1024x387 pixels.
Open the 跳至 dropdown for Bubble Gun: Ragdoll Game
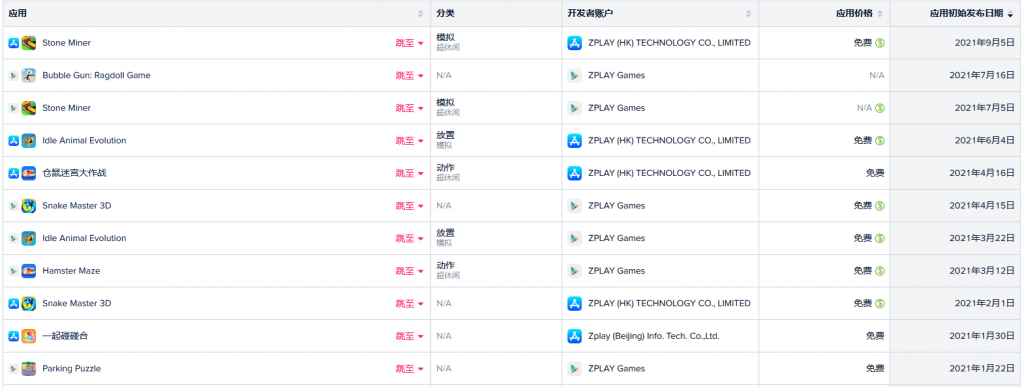tap(409, 76)
